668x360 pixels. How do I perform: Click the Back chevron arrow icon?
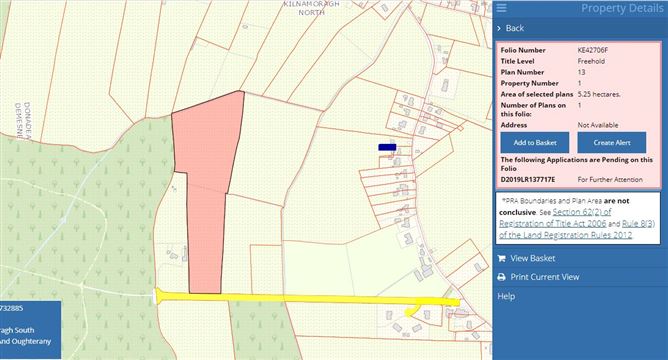pyautogui.click(x=499, y=28)
